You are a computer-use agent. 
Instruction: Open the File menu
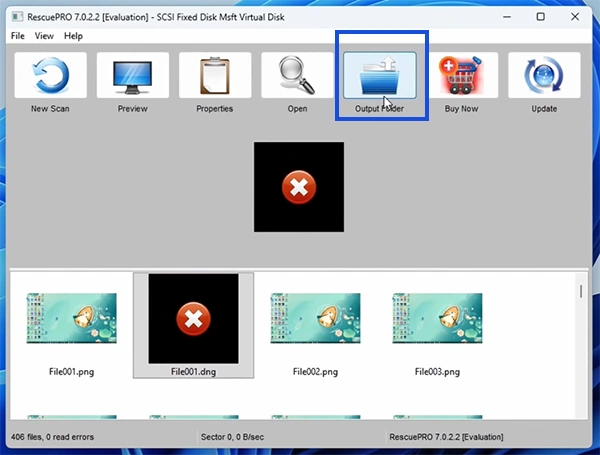[18, 36]
